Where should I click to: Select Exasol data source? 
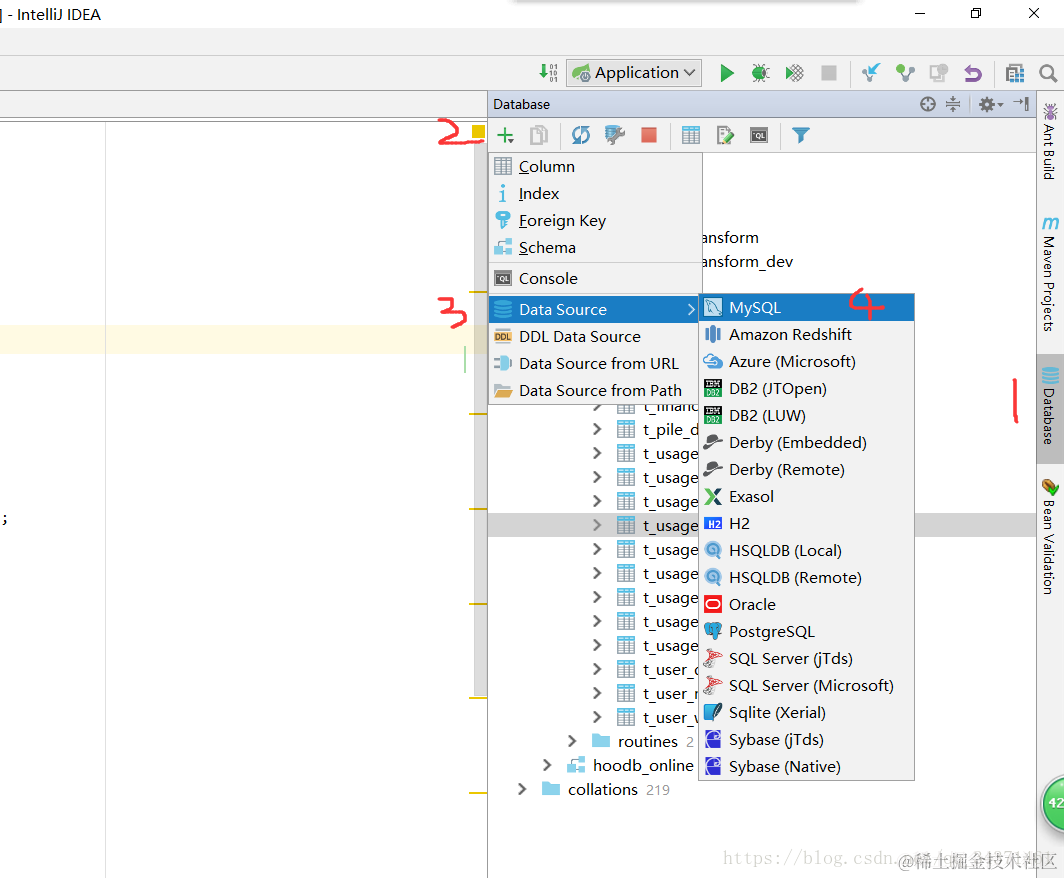[807, 497]
